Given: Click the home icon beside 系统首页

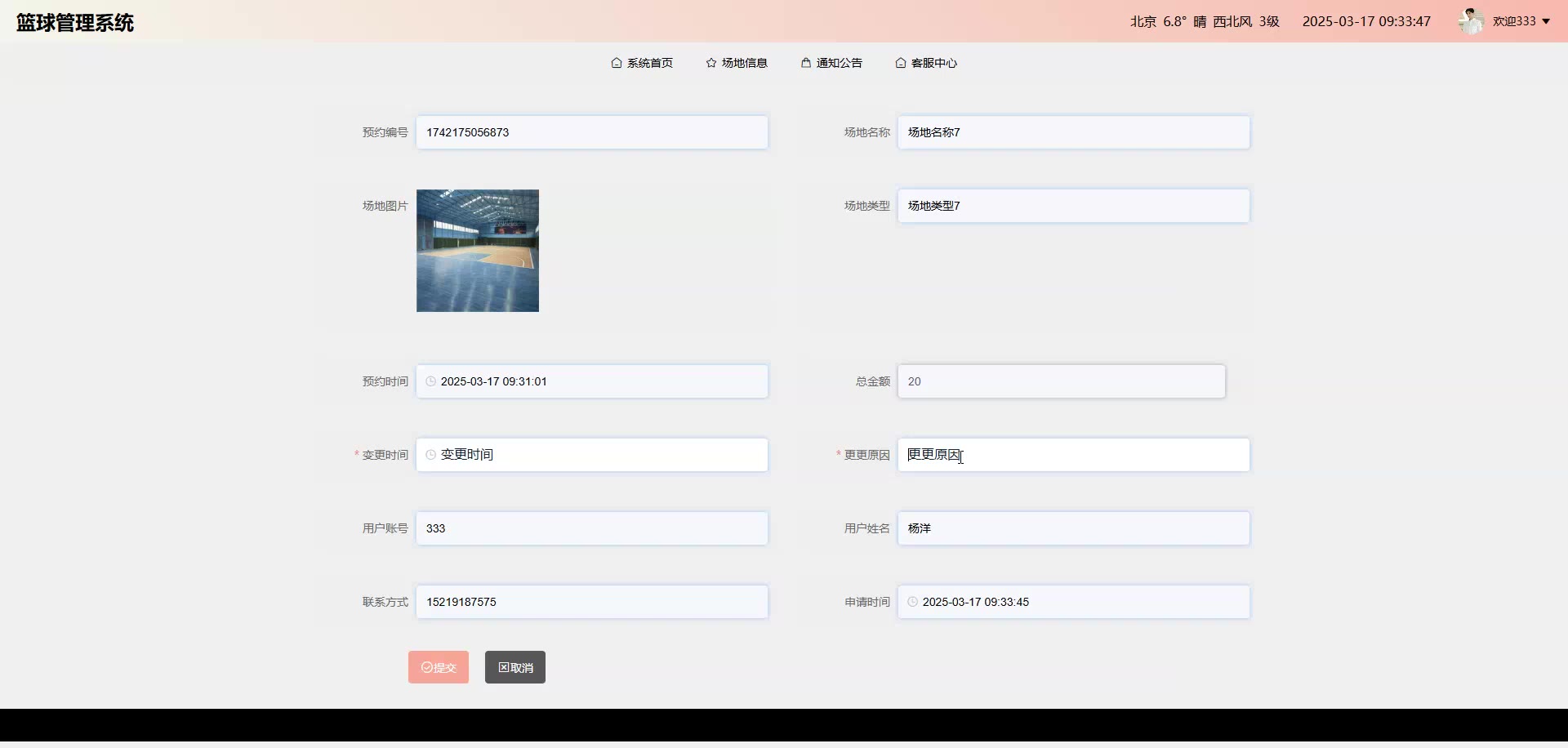Looking at the screenshot, I should pyautogui.click(x=617, y=63).
